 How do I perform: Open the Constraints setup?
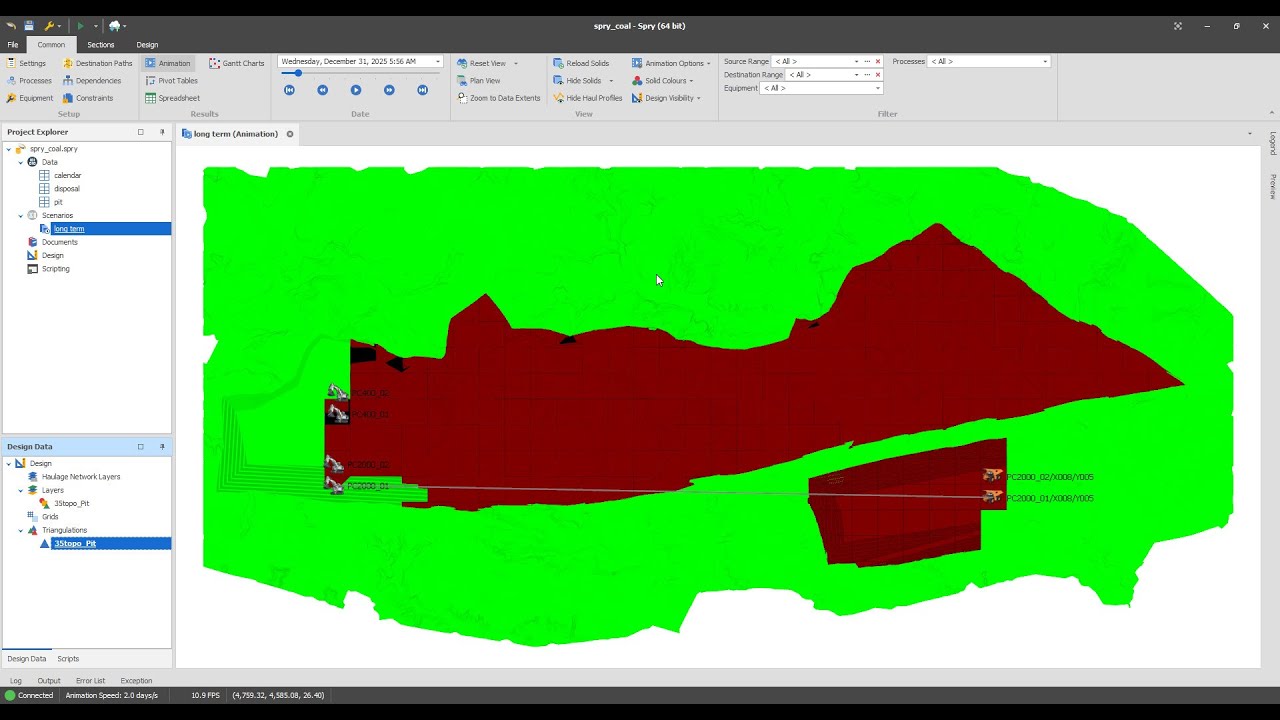[88, 98]
